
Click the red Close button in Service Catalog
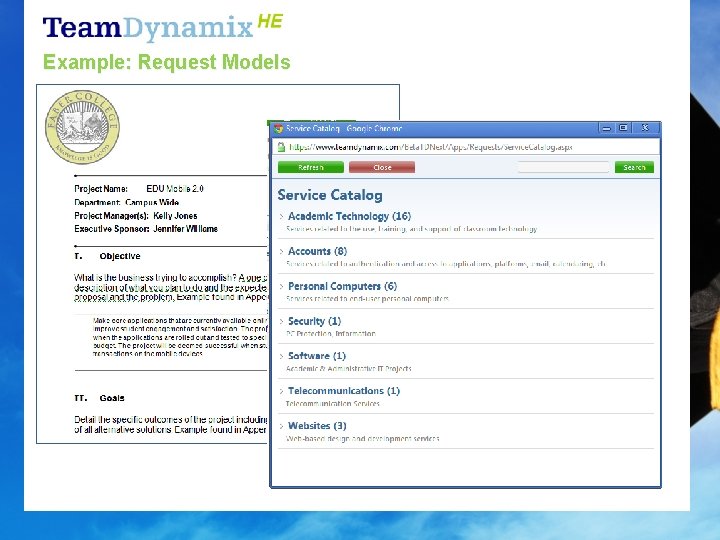point(382,167)
